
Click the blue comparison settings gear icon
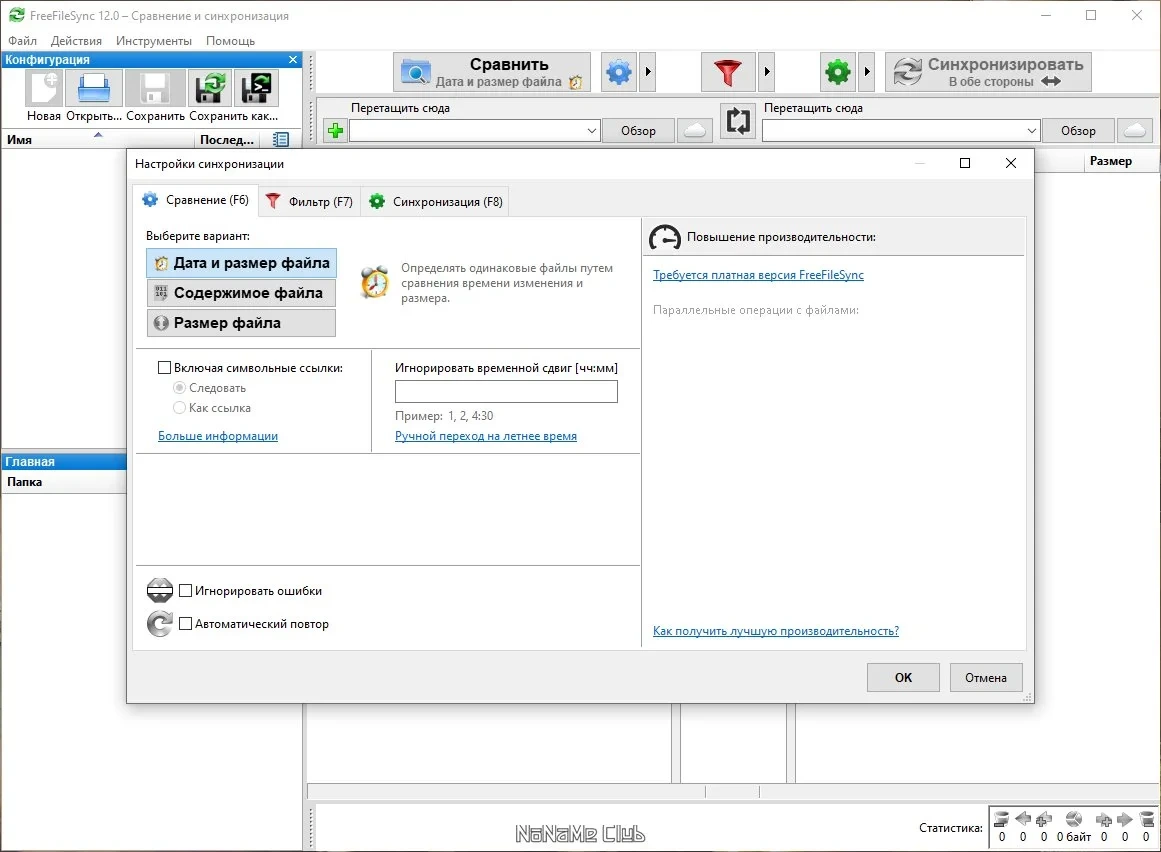[x=619, y=72]
